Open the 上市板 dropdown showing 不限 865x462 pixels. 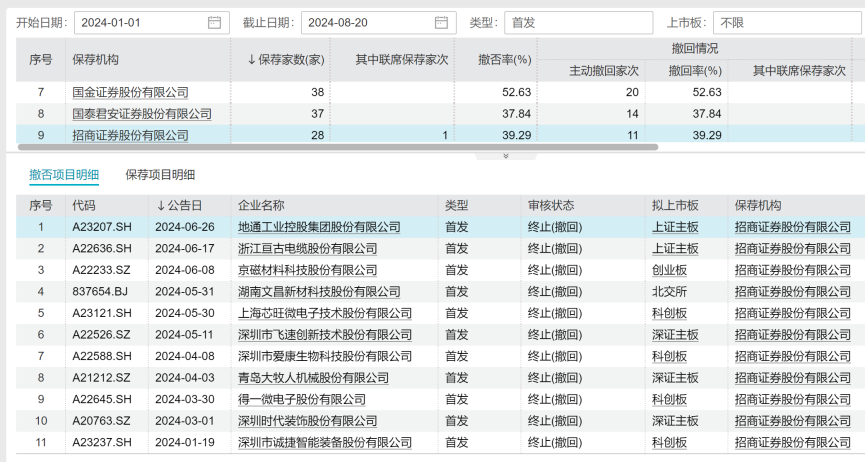pos(788,23)
